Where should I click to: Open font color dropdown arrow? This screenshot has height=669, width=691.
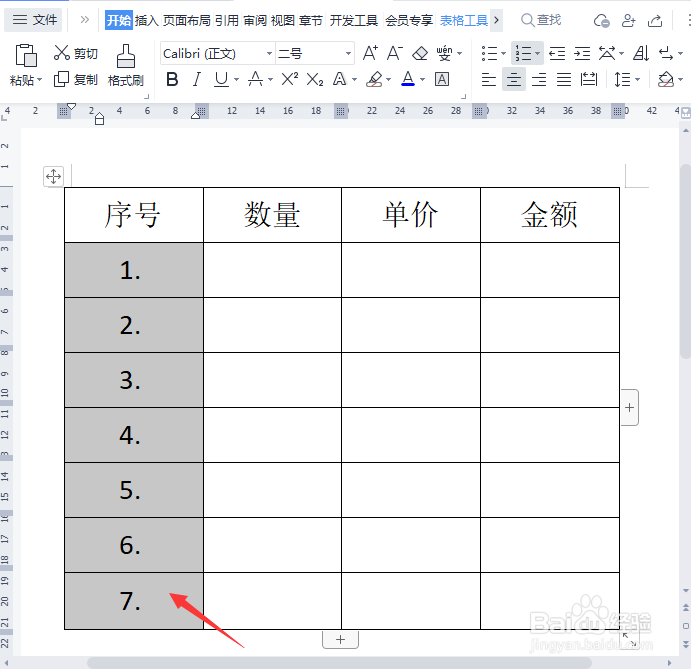point(422,80)
